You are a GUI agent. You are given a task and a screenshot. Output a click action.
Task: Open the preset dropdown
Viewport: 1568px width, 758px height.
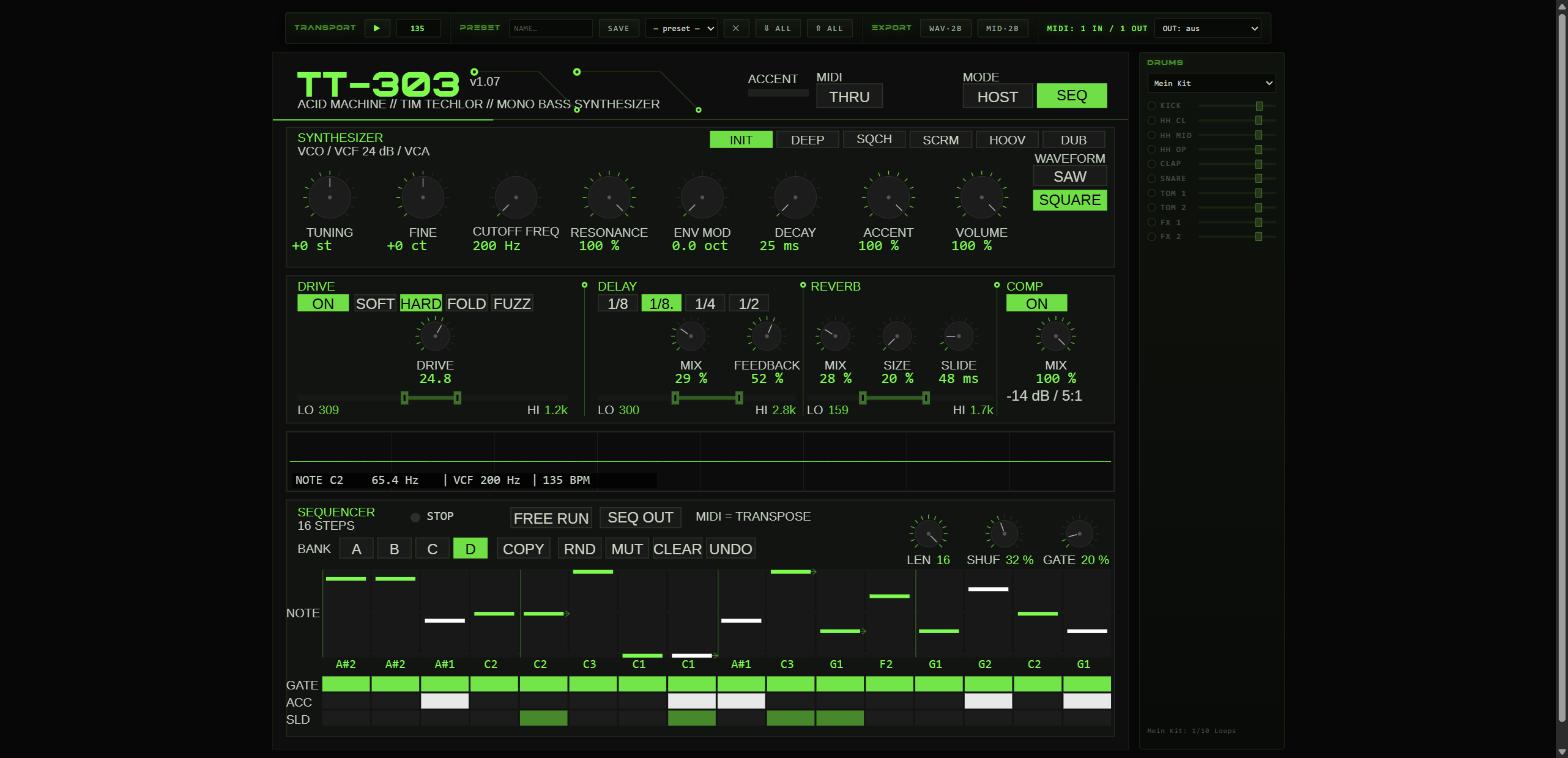tap(682, 28)
